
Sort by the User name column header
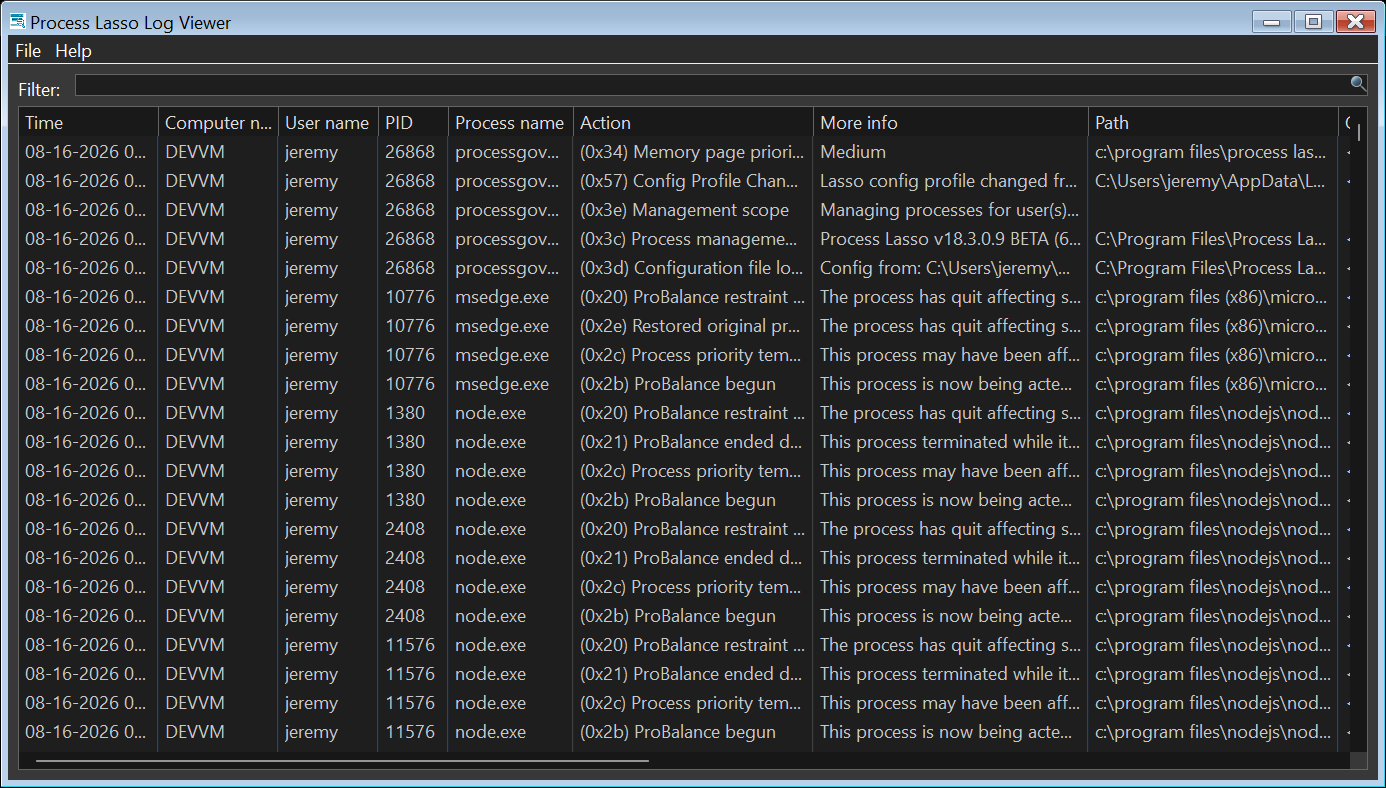click(328, 123)
